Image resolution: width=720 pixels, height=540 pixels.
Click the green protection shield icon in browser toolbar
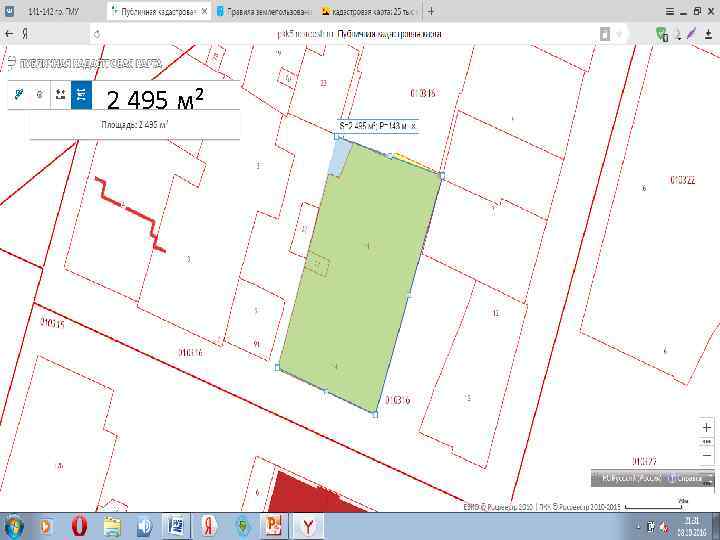click(x=661, y=34)
